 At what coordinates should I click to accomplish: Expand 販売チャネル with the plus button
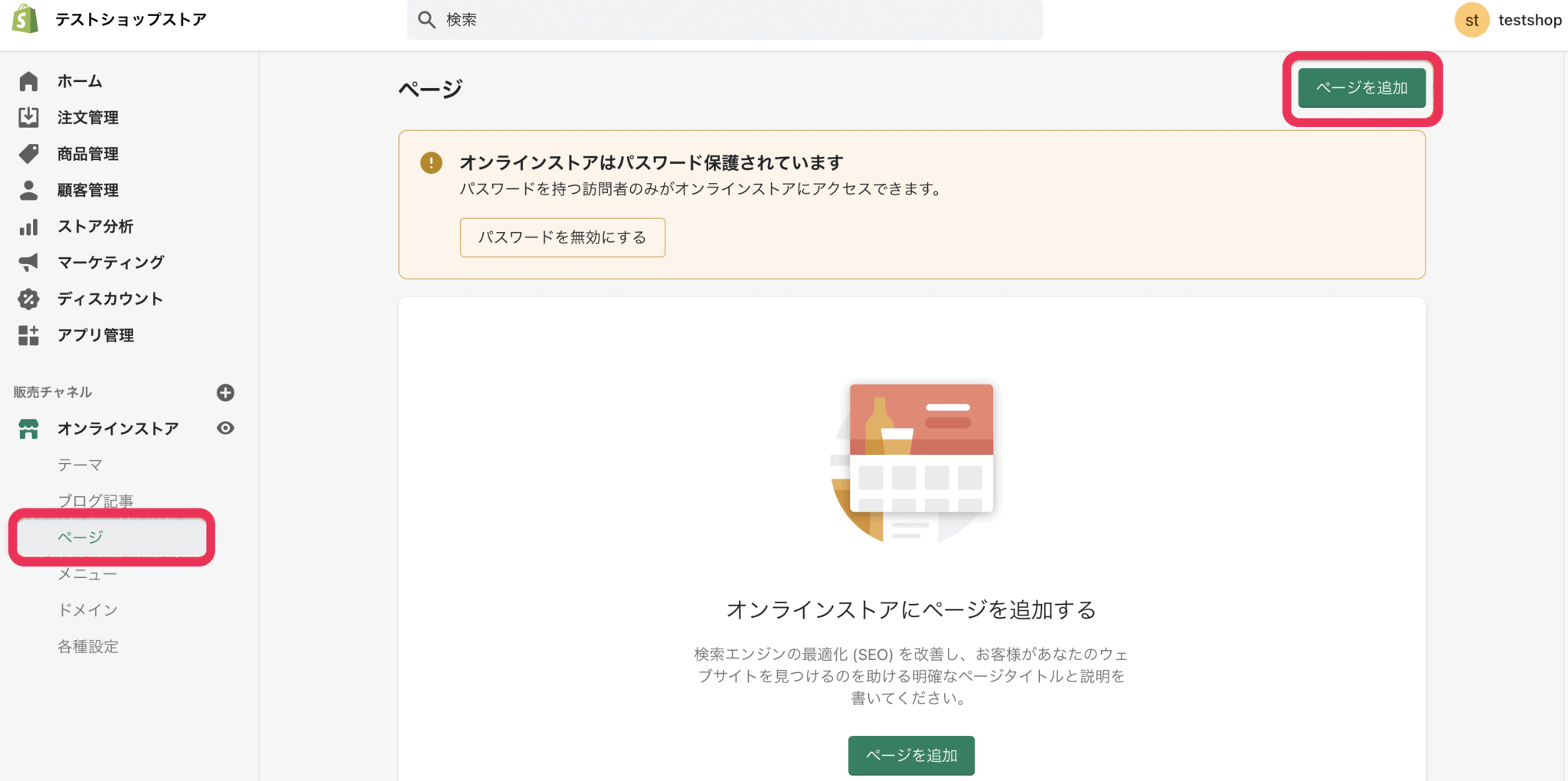pyautogui.click(x=225, y=392)
